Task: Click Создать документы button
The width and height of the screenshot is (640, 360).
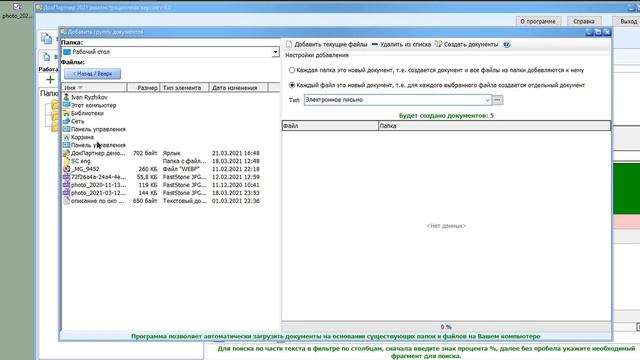Action: [x=466, y=44]
